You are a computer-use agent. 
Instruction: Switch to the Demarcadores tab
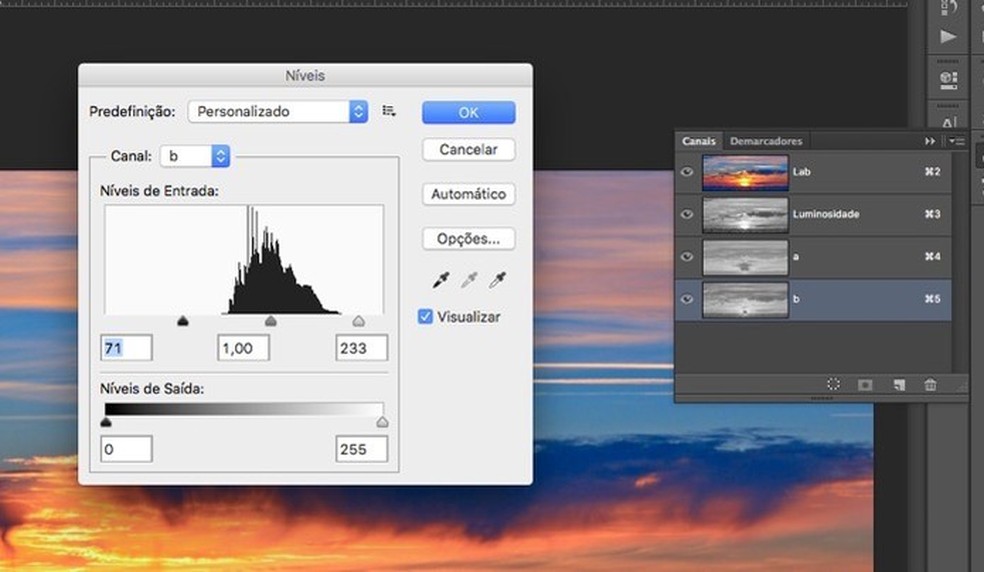coord(765,141)
